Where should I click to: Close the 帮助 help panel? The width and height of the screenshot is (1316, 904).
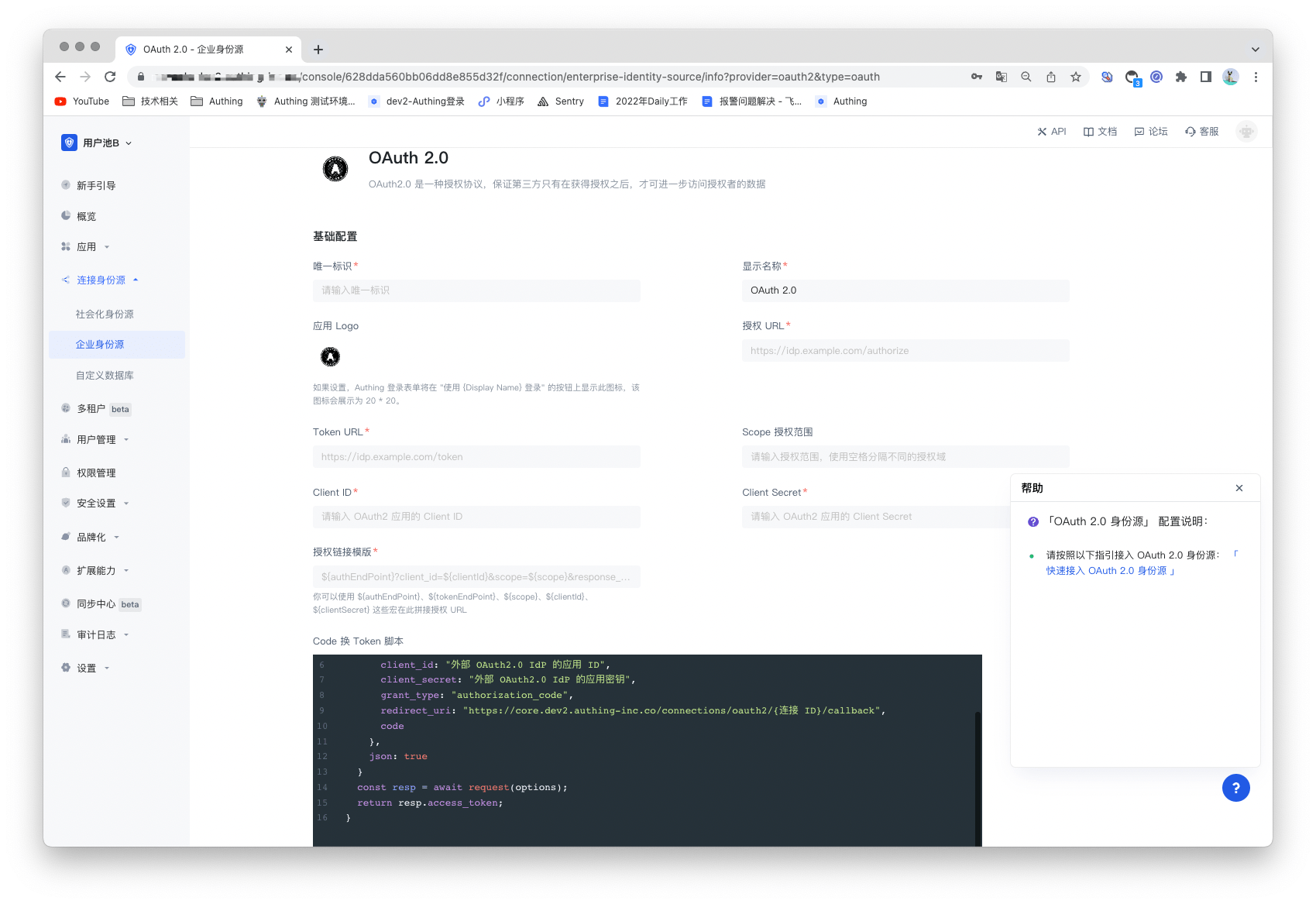coord(1239,488)
